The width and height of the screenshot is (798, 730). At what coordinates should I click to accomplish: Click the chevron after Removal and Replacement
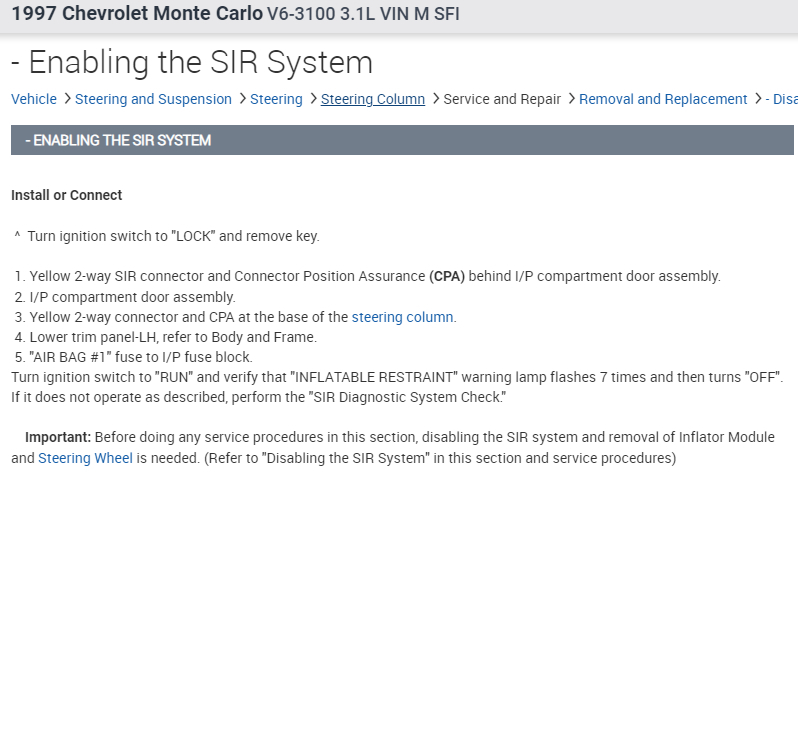coord(757,99)
